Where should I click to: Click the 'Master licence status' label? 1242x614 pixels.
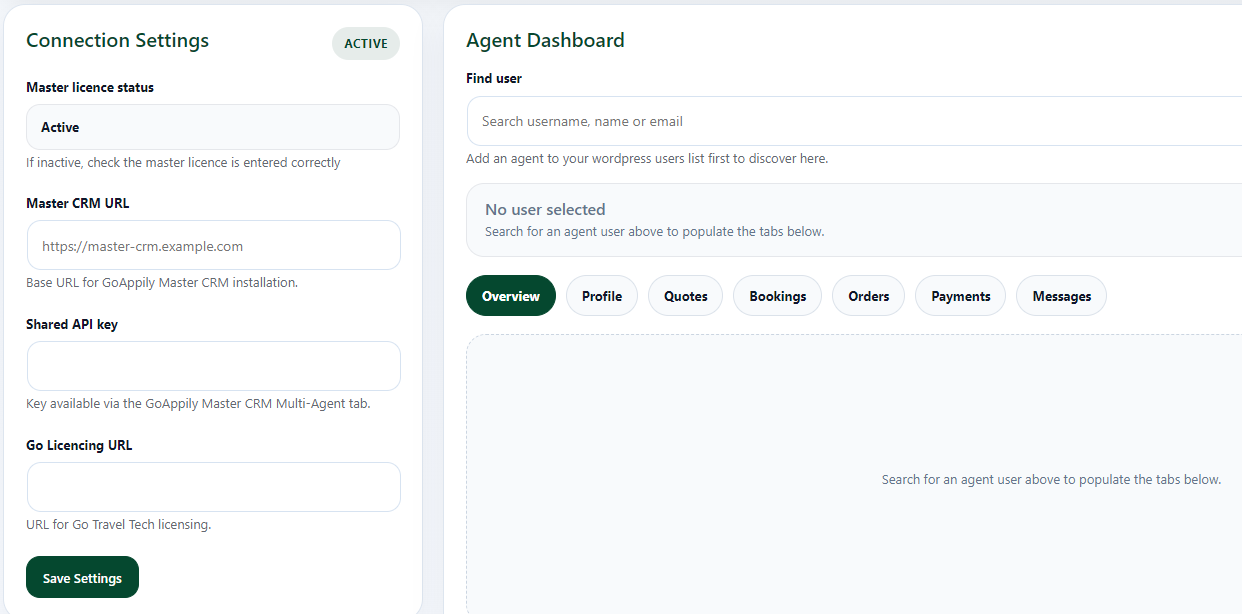[90, 87]
